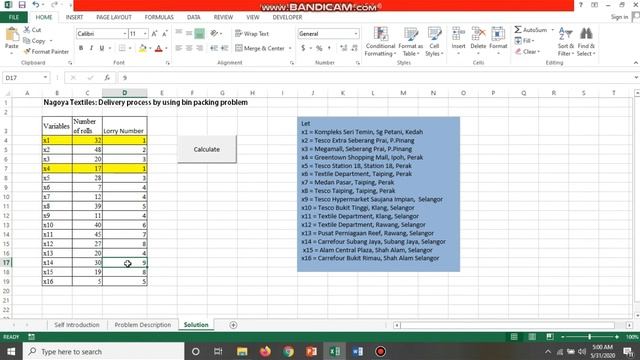The height and width of the screenshot is (360, 640).
Task: Click AutoSum sigma button
Action: tap(530, 30)
